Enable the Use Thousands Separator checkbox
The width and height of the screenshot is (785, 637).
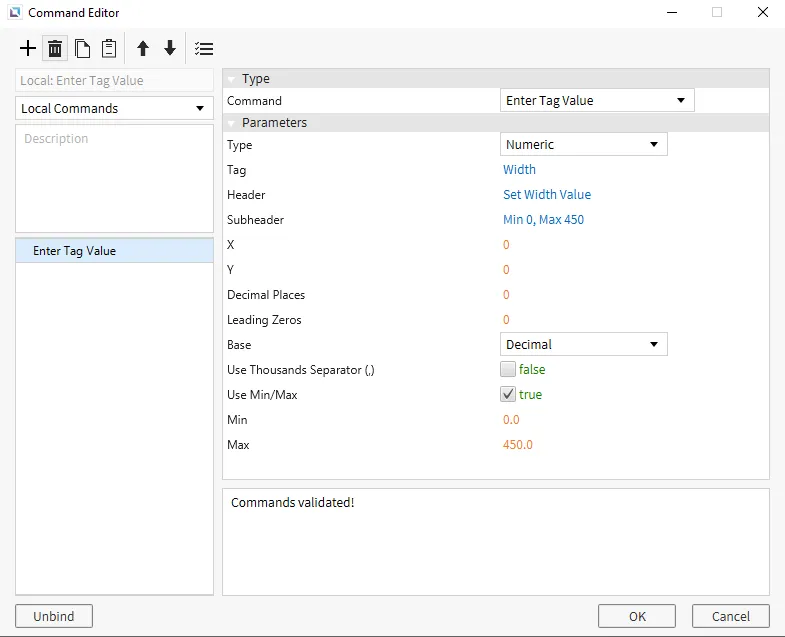pyautogui.click(x=508, y=370)
